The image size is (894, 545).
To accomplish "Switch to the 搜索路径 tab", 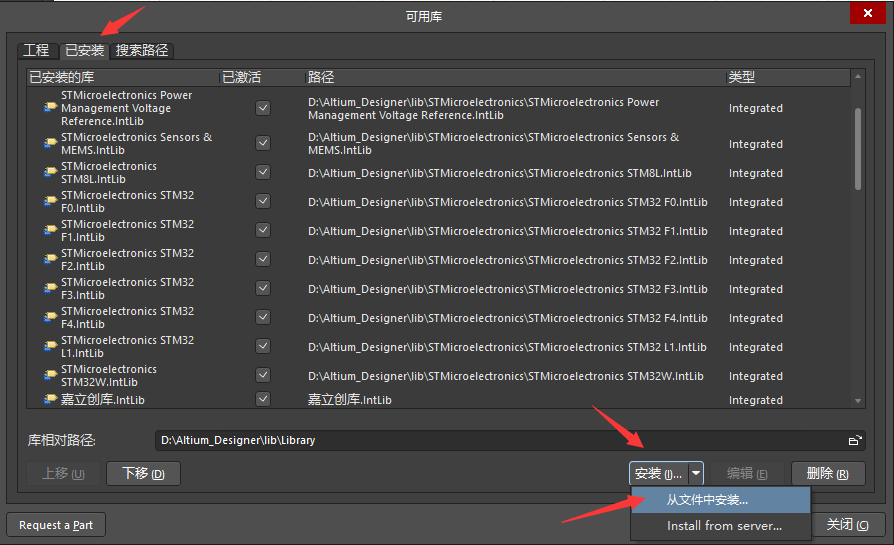I will (x=142, y=50).
